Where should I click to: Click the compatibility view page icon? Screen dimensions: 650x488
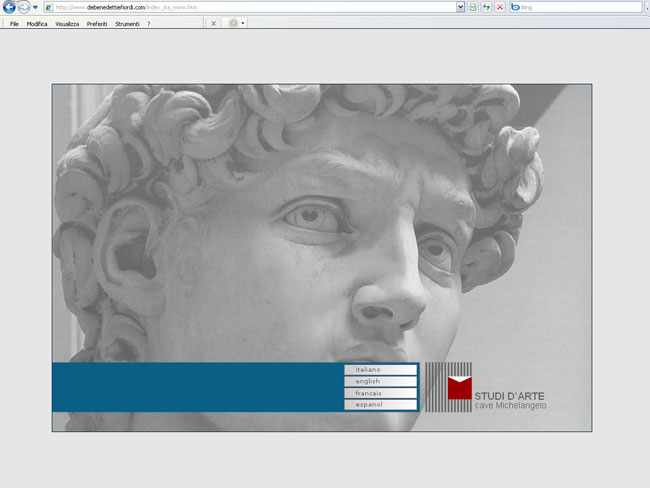473,7
